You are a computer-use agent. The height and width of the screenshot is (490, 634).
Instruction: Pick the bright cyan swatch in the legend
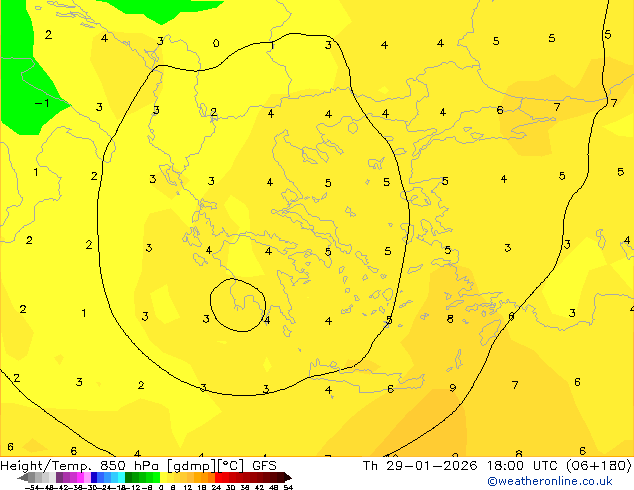[121, 477]
